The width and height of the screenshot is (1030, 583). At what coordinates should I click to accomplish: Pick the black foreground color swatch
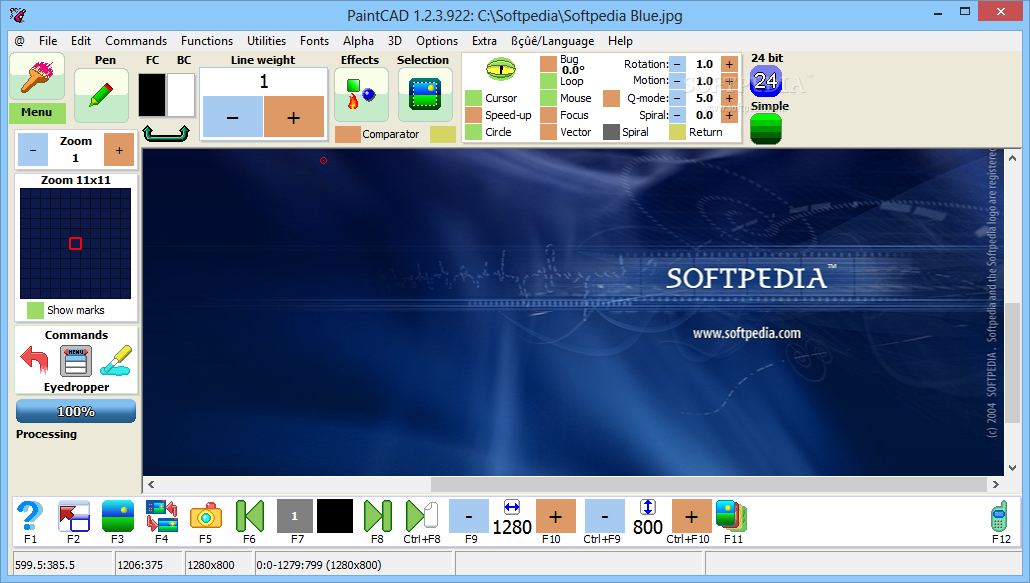click(152, 95)
